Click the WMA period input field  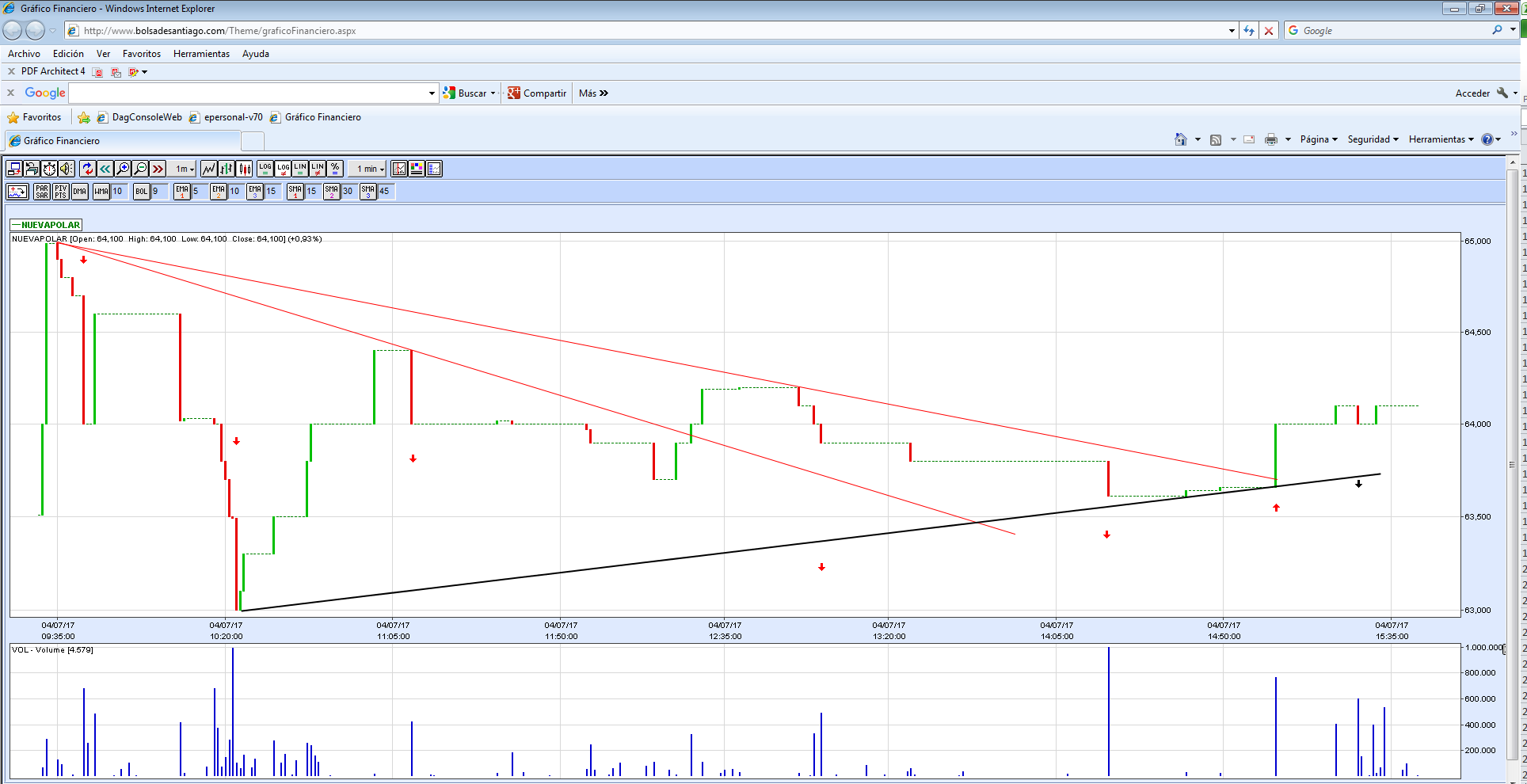coord(118,192)
